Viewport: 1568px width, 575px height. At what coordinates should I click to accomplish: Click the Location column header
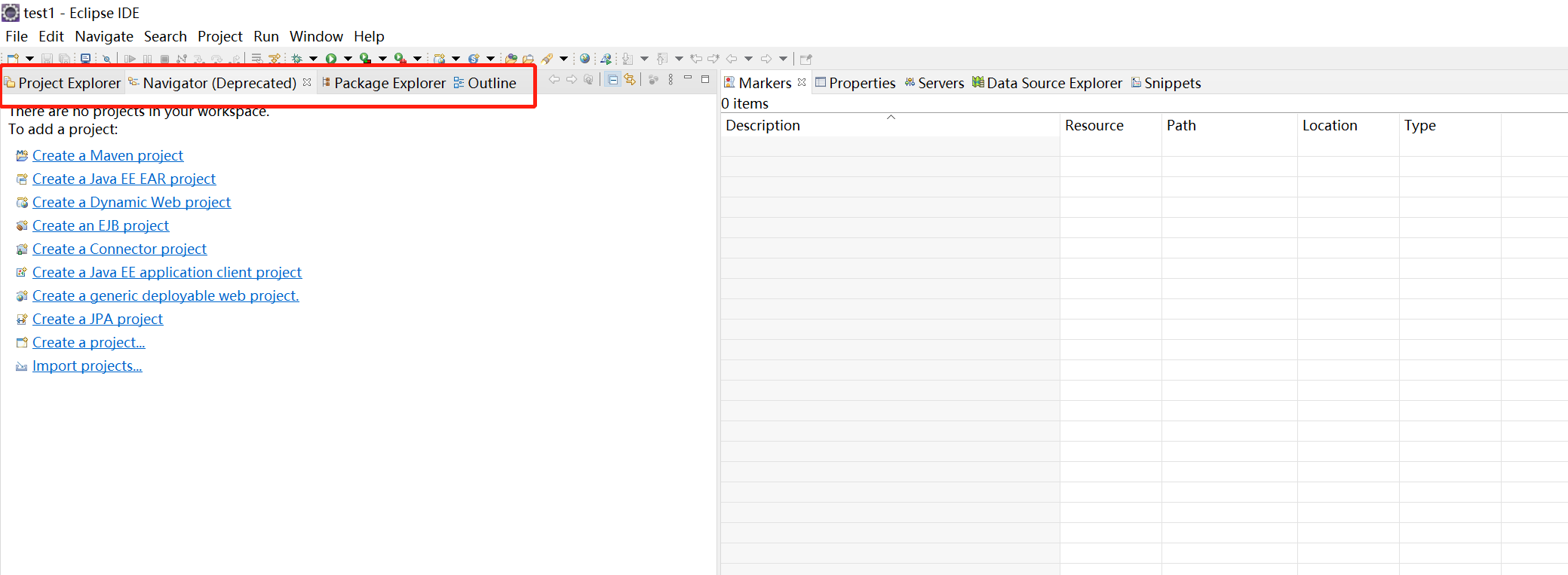tap(1348, 125)
